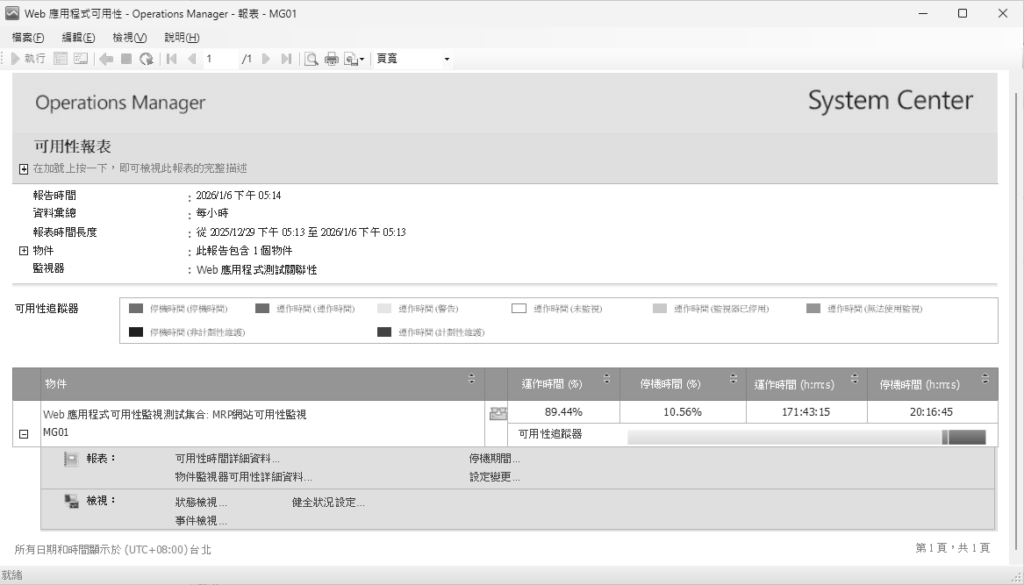Image resolution: width=1024 pixels, height=585 pixels.
Task: Toggle the show parameter area icon
Action: (x=61, y=59)
